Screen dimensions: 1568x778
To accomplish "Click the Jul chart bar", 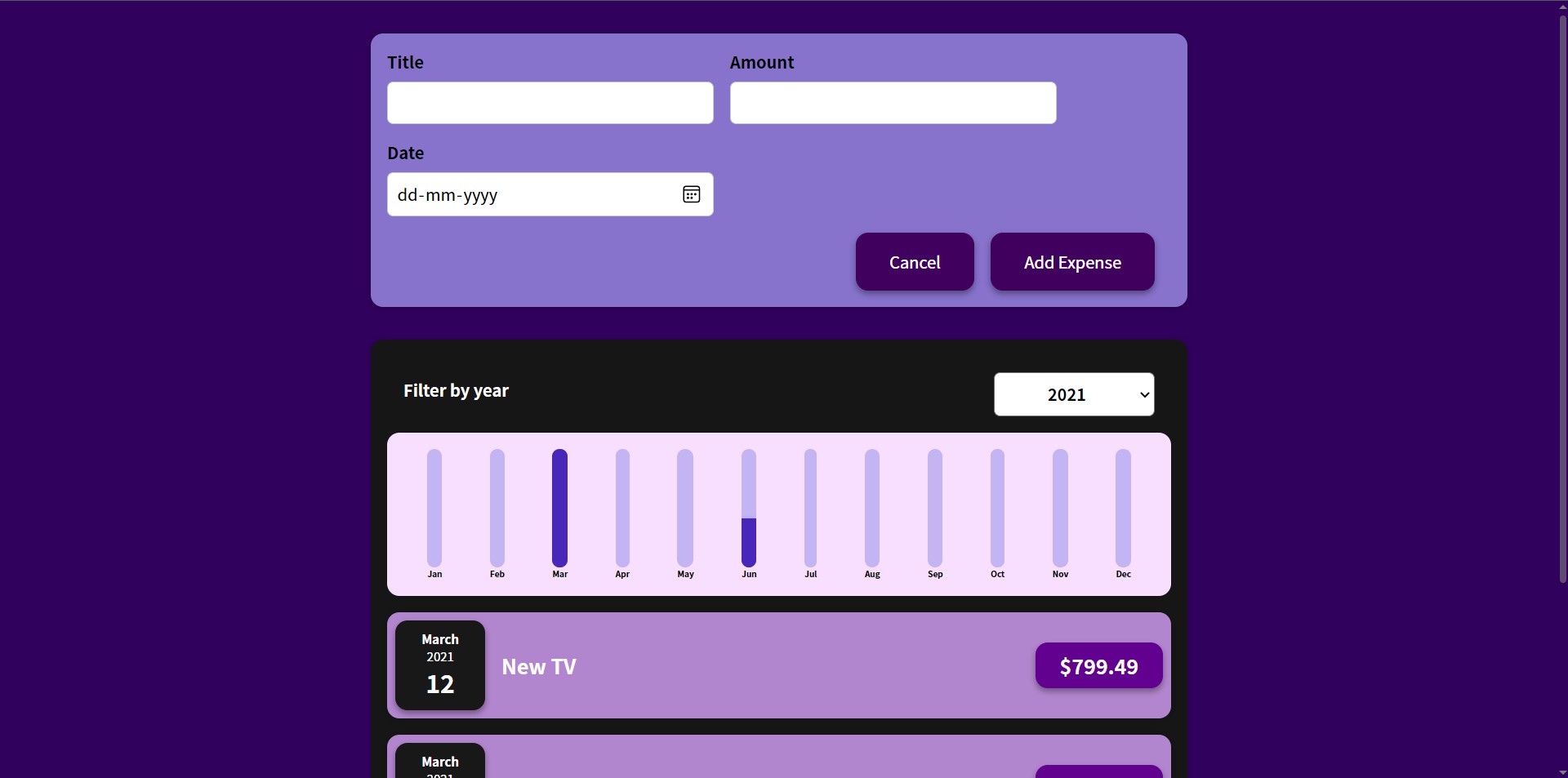I will [x=810, y=508].
